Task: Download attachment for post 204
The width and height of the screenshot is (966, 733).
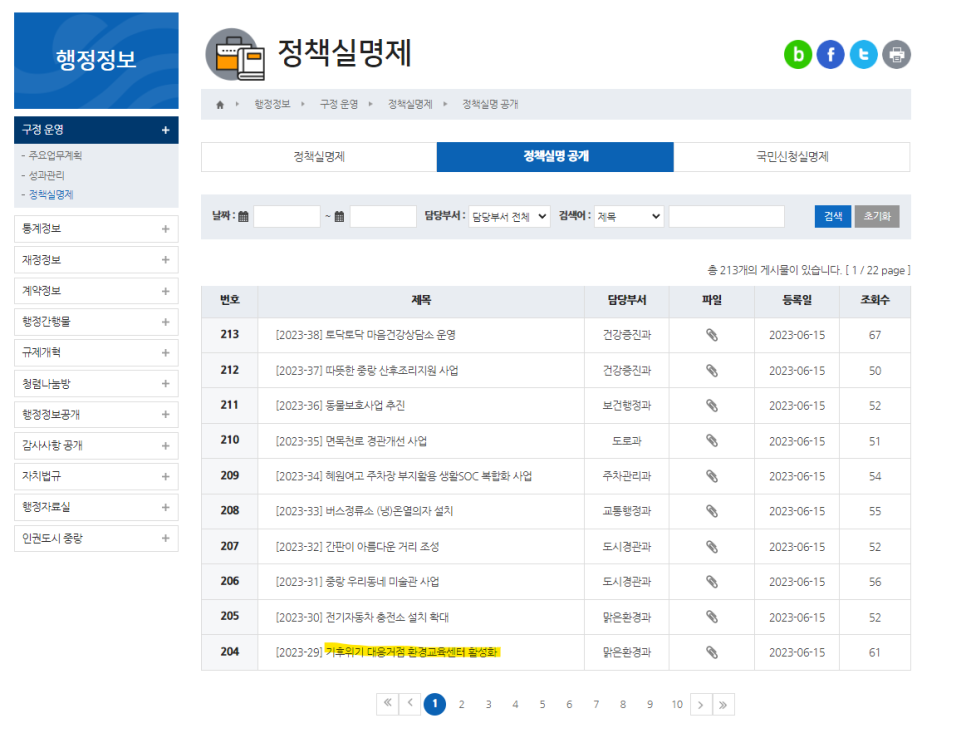Action: [x=712, y=652]
